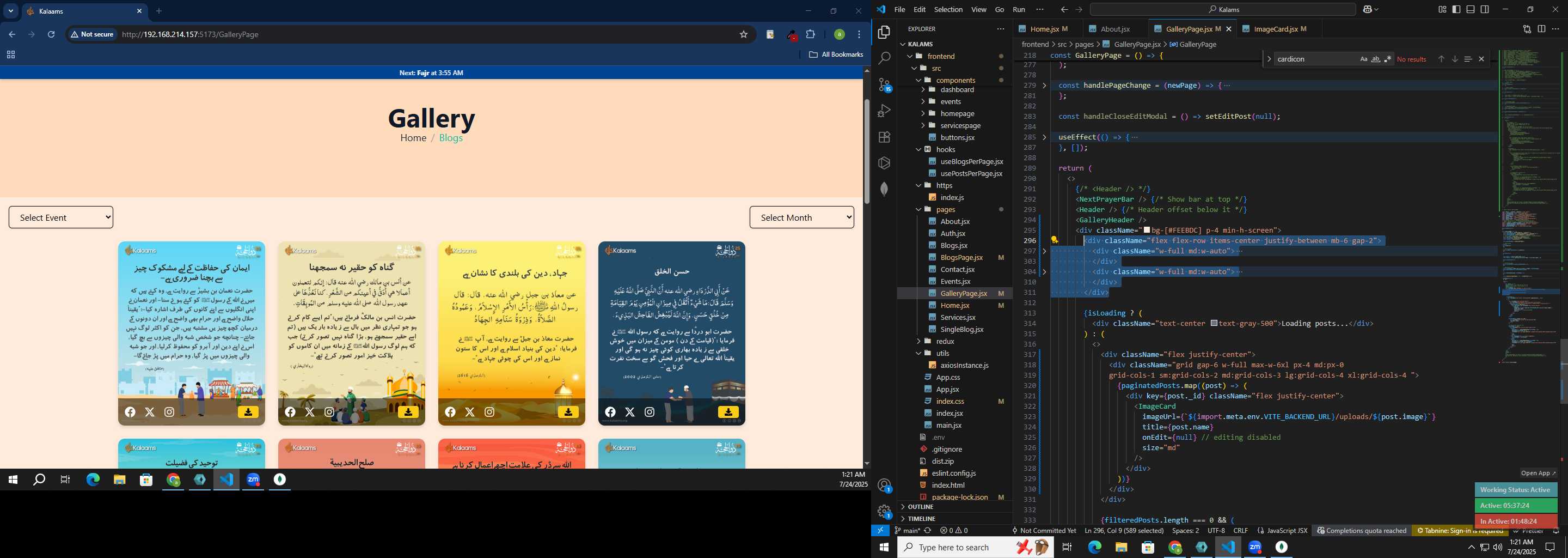Screen dimensions: 1568x558
Task: Open the Select Month dropdown
Action: pos(801,217)
